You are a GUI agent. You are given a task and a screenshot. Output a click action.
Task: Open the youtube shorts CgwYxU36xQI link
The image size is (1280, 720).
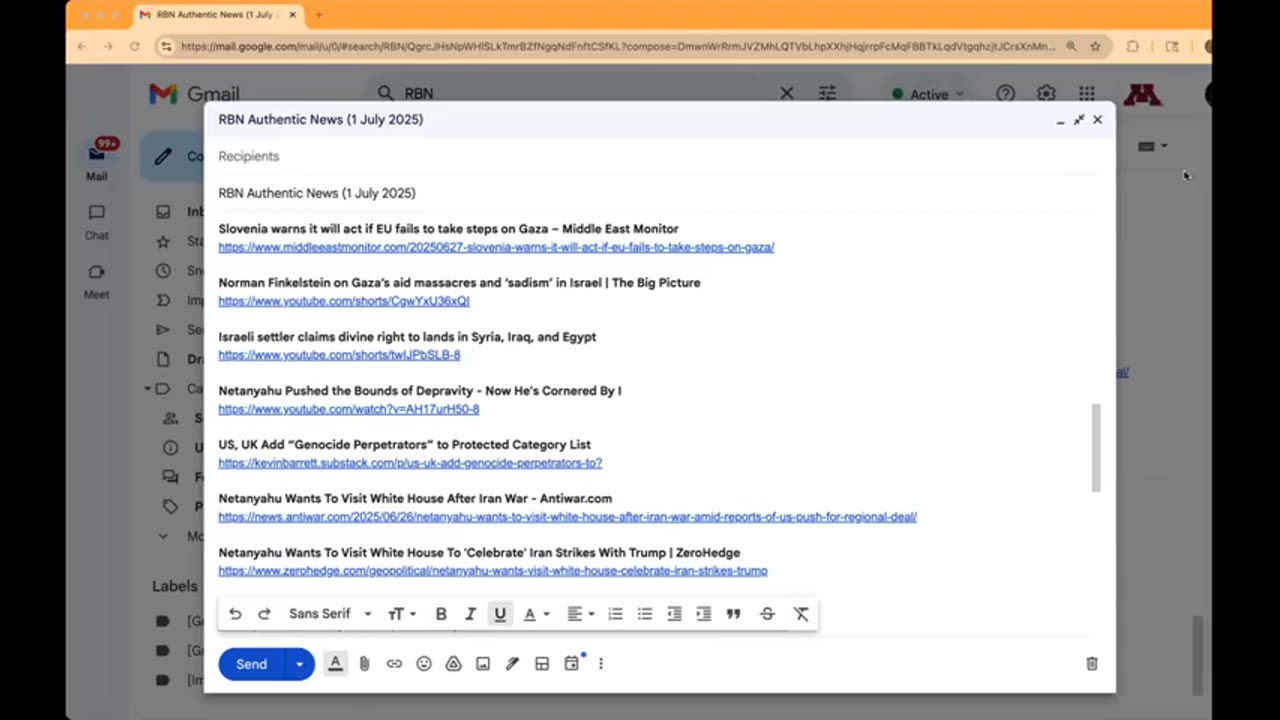344,301
